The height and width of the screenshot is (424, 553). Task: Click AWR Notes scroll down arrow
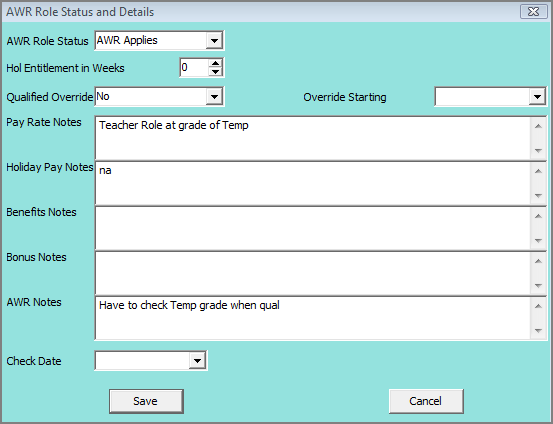(538, 331)
